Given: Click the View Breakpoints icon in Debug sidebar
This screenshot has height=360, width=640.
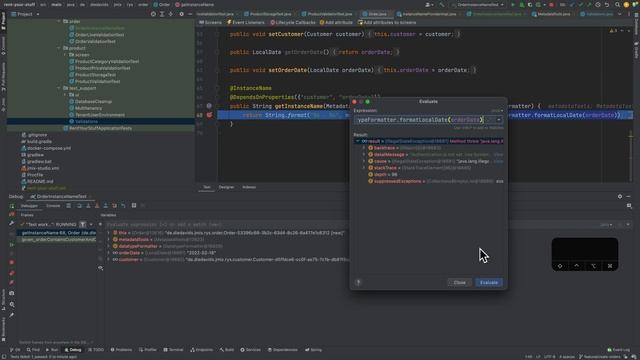Looking at the screenshot, I should coord(12,273).
